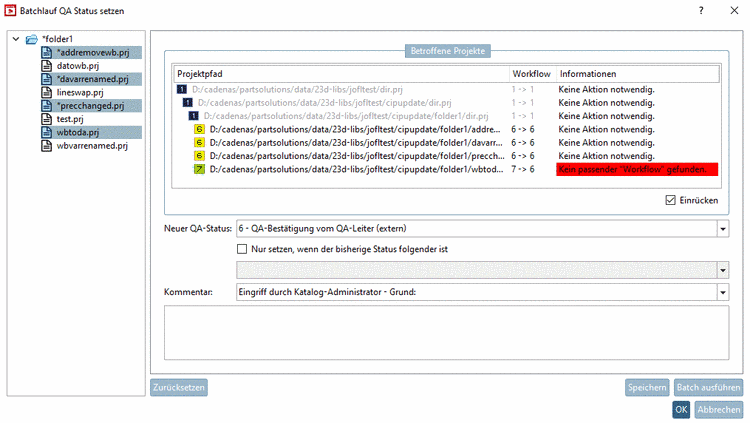750x423 pixels.
Task: Open the Kommentar dropdown arrow
Action: (723, 292)
